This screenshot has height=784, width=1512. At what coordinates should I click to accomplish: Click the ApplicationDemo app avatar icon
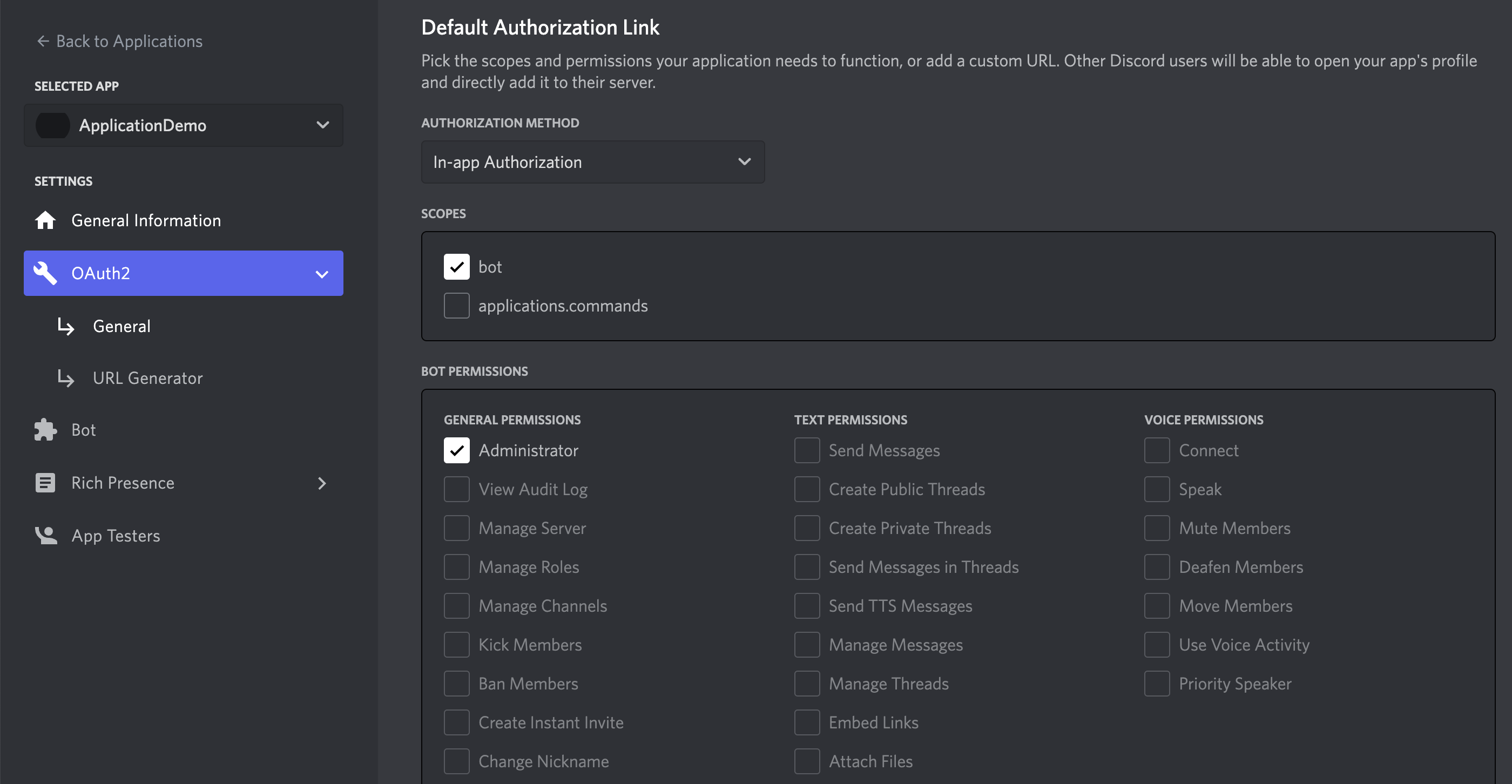point(53,126)
